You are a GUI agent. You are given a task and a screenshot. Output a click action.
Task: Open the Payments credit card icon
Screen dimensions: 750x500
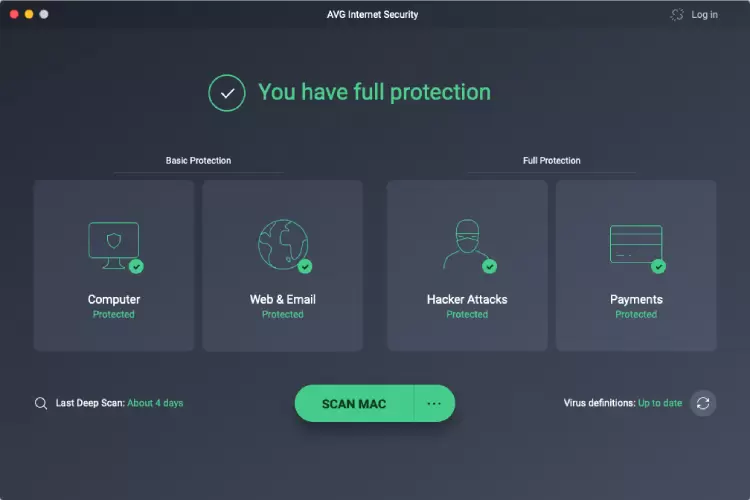click(x=636, y=244)
